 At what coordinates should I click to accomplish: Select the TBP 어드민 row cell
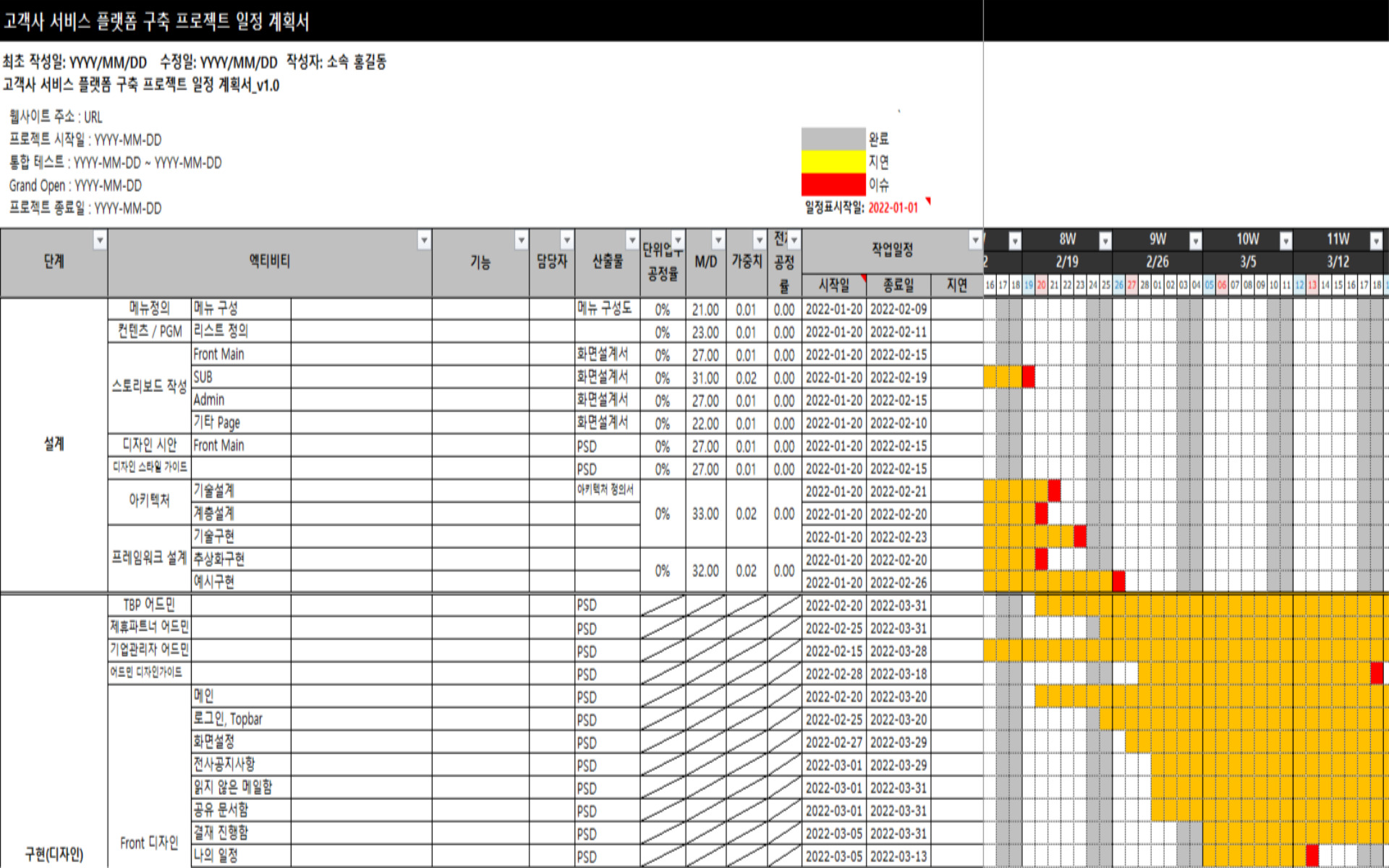[x=149, y=605]
